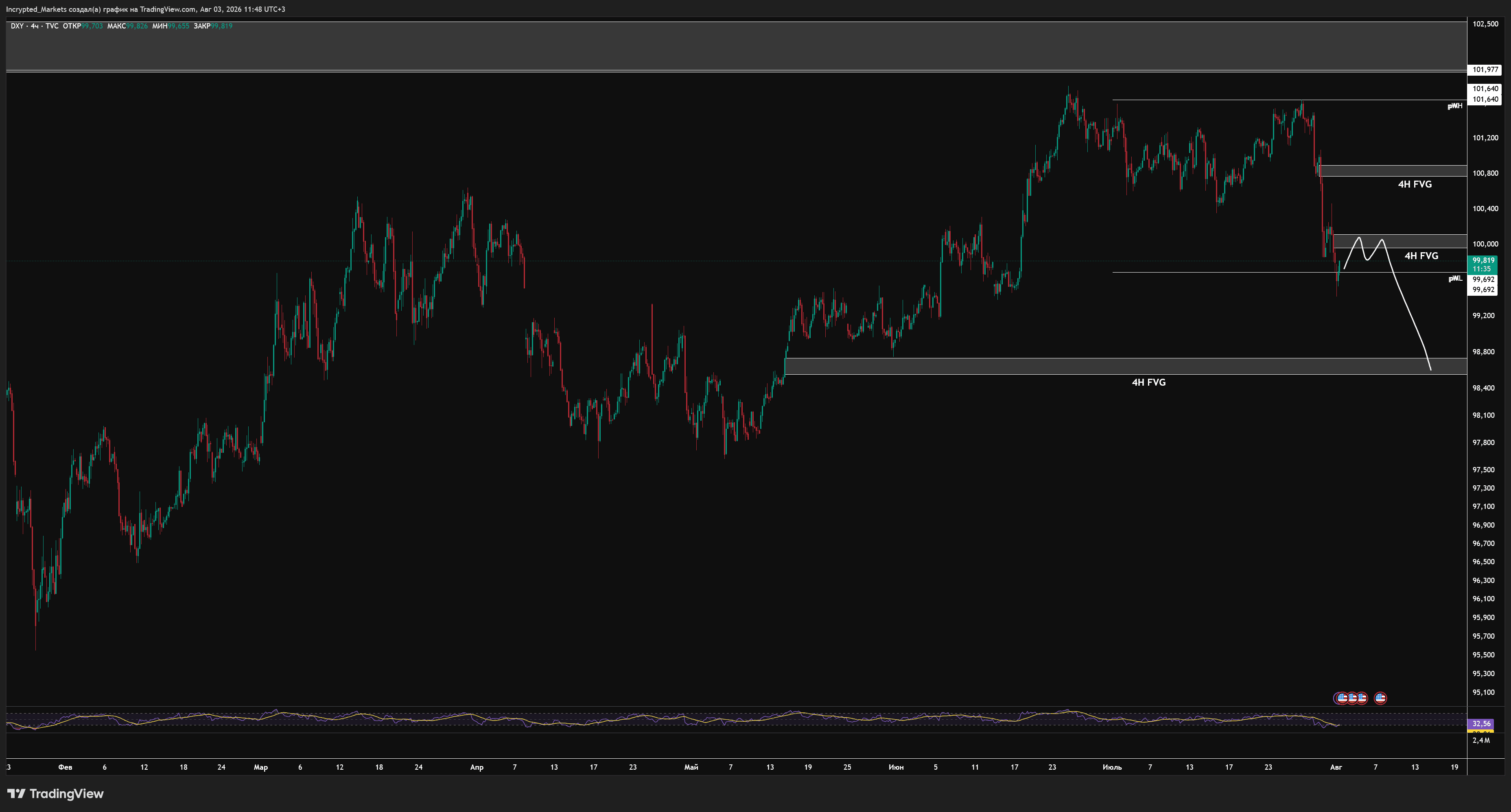The image size is (1511, 812).
Task: Click the 4ч timeframe in chart legend
Action: pos(35,26)
